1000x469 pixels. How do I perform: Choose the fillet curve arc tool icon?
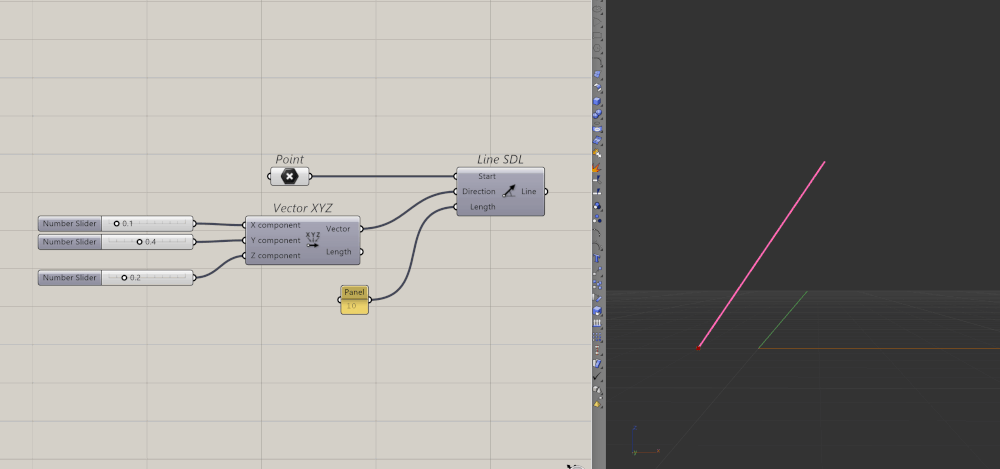pyautogui.click(x=598, y=62)
